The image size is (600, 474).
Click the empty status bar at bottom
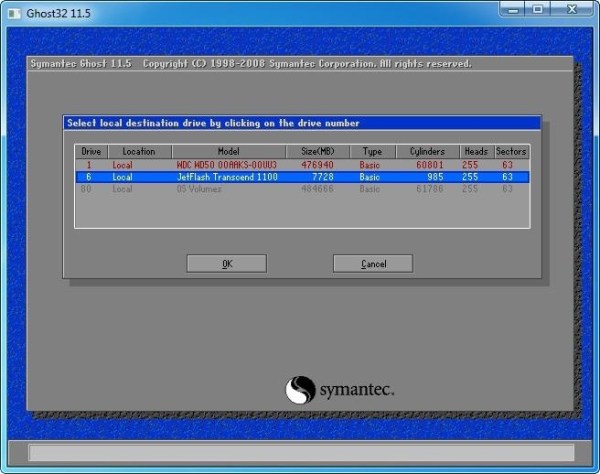pyautogui.click(x=300, y=453)
